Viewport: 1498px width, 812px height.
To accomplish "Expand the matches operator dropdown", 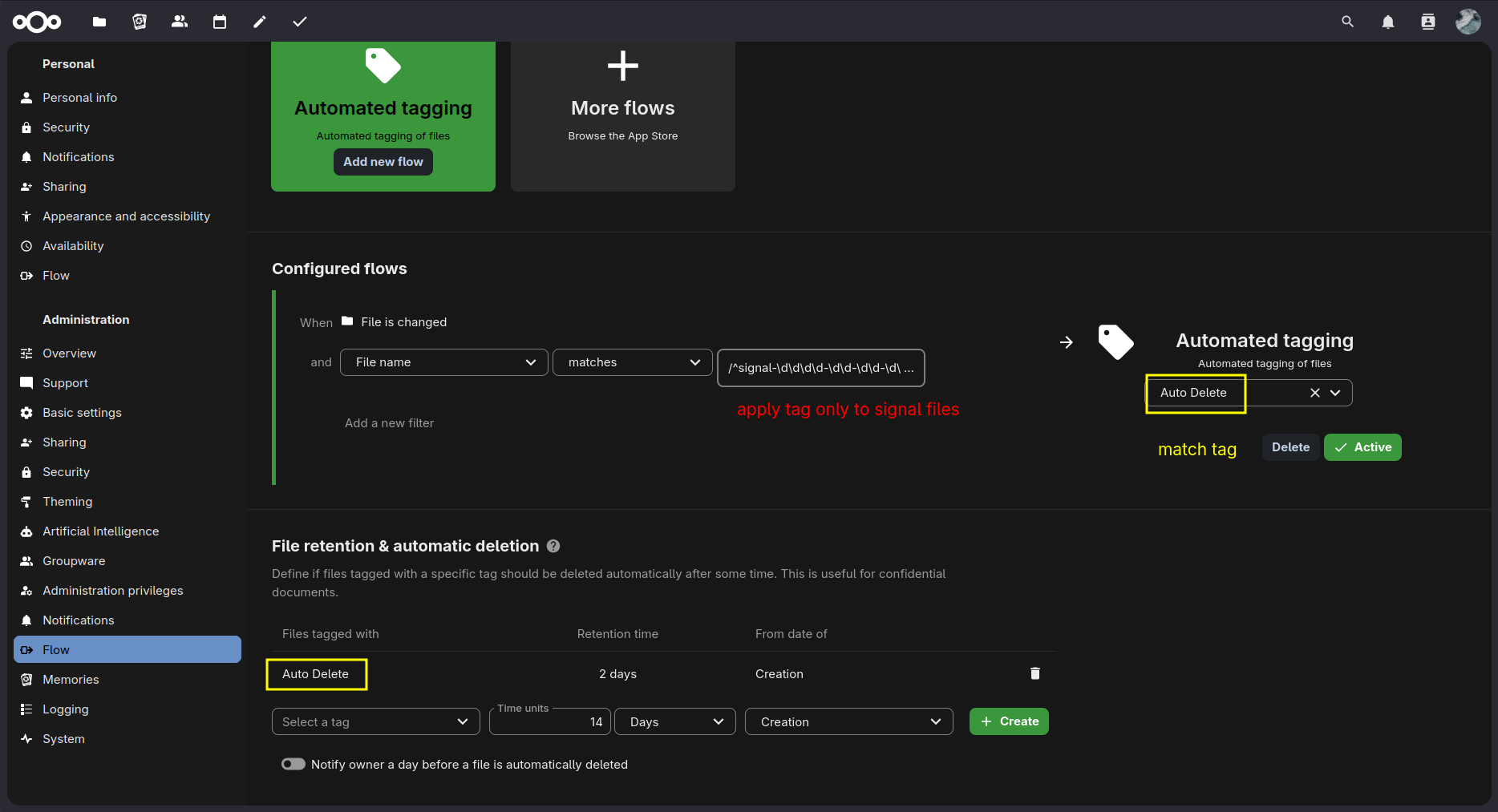I will point(633,362).
